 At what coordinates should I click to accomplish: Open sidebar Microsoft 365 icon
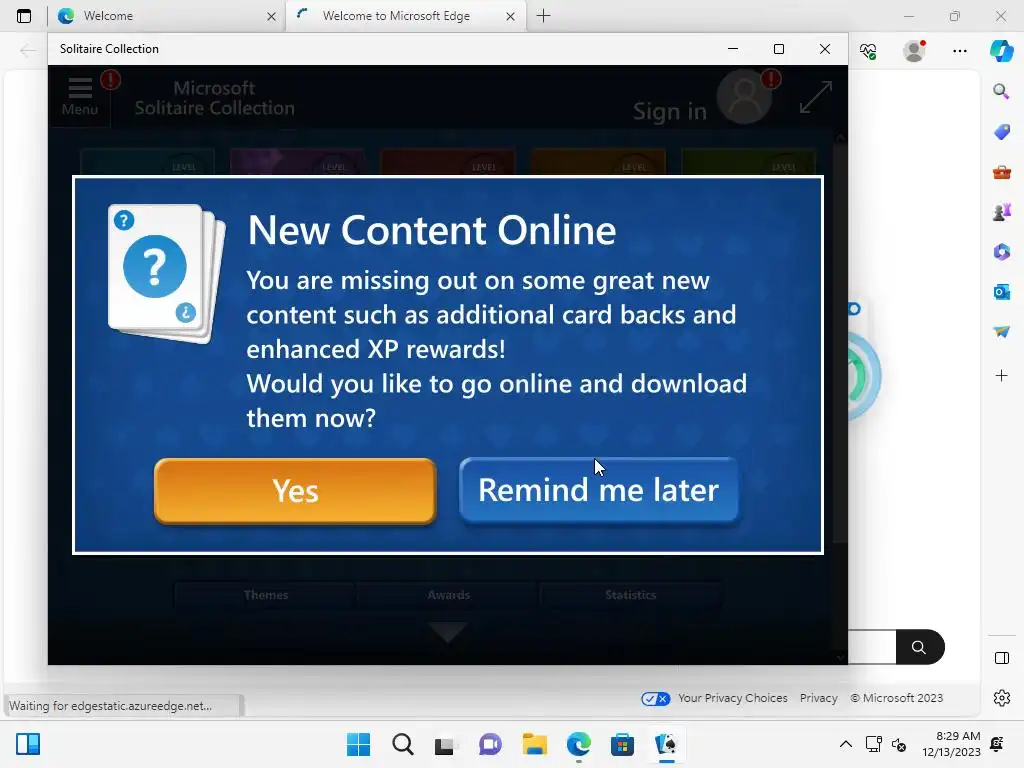point(1001,251)
